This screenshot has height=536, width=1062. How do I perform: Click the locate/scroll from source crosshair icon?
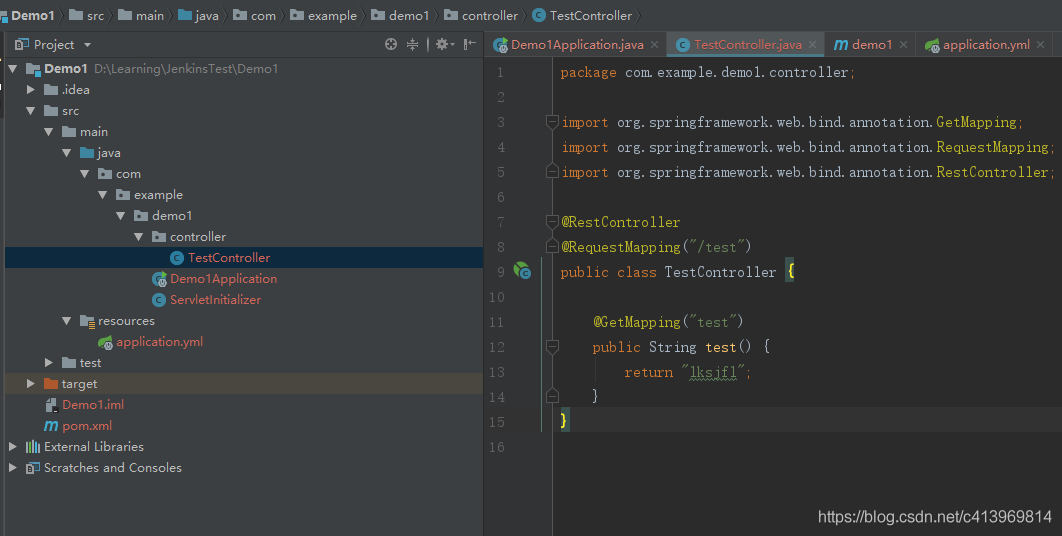pyautogui.click(x=391, y=44)
